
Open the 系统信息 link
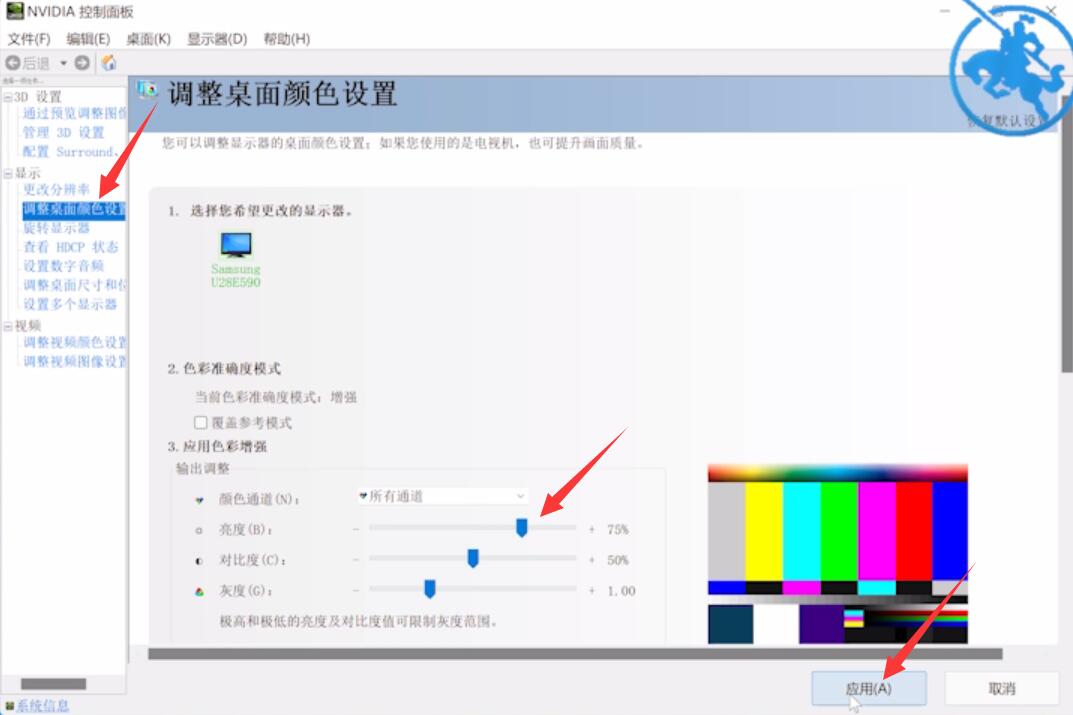coord(42,706)
